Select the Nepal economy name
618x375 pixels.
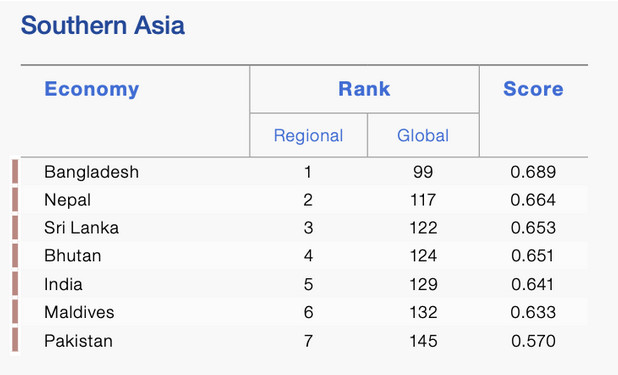pyautogui.click(x=67, y=200)
